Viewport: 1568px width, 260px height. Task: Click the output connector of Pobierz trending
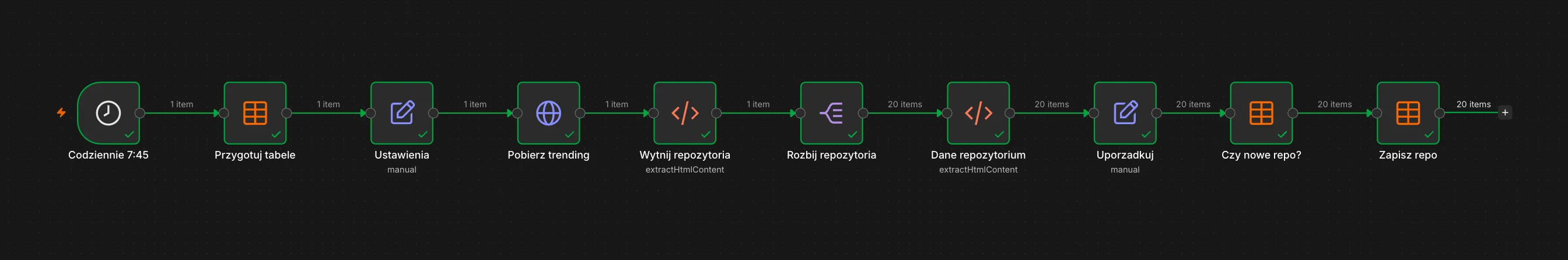(580, 113)
